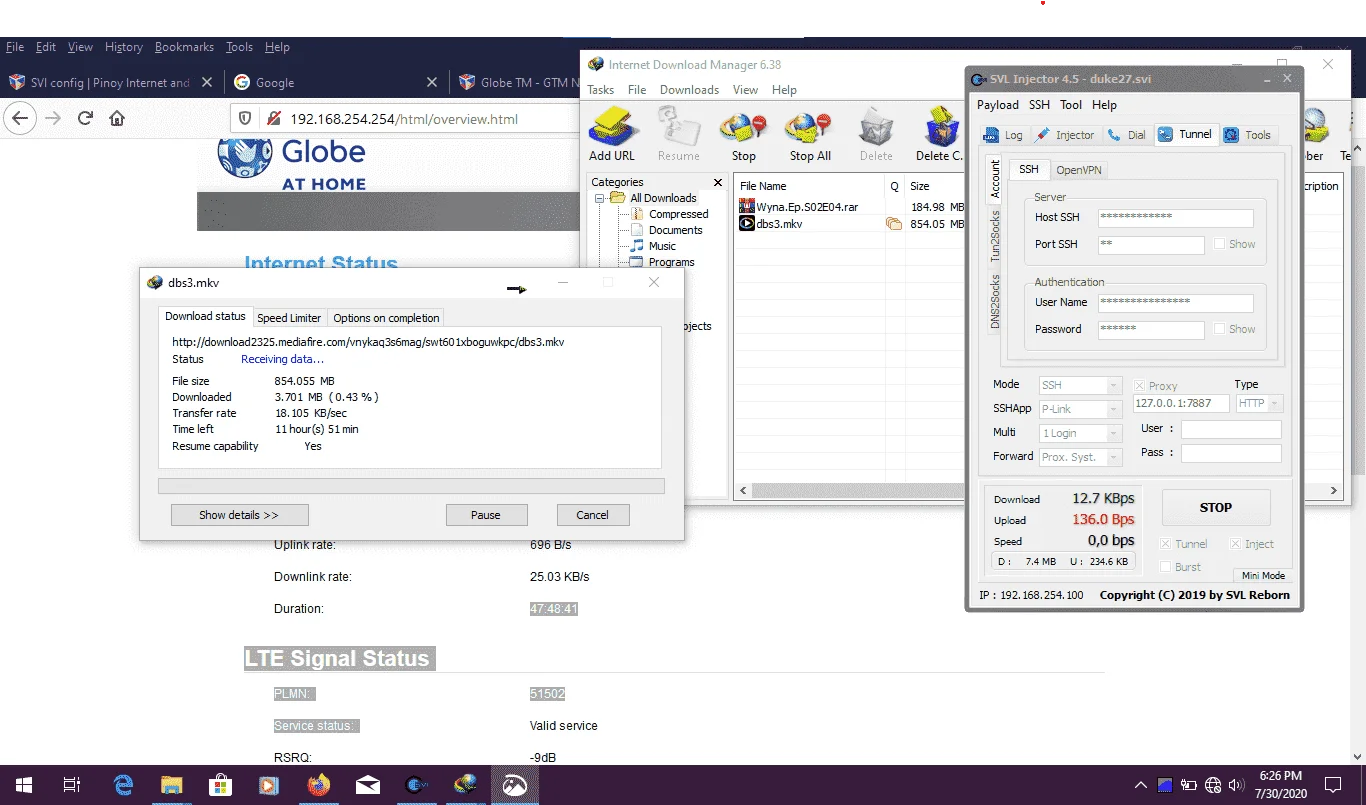Select the Compressed category folder
The width and height of the screenshot is (1366, 805).
[x=678, y=214]
